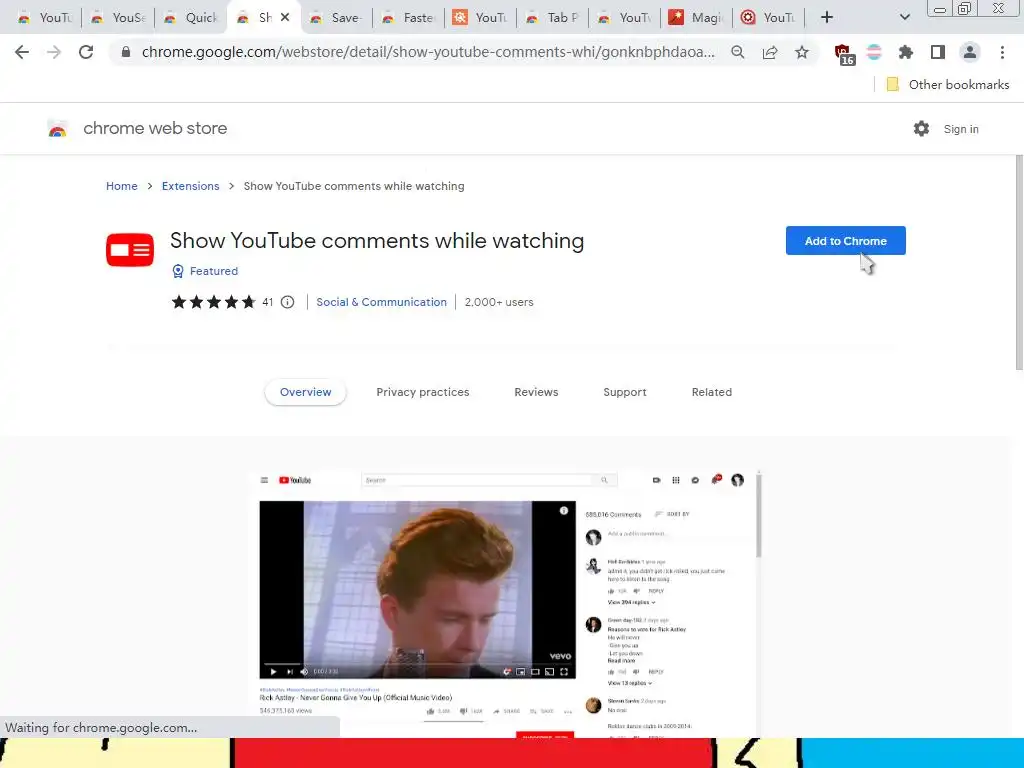Click the address bar URL
Screen dimensions: 1024x768
428,52
